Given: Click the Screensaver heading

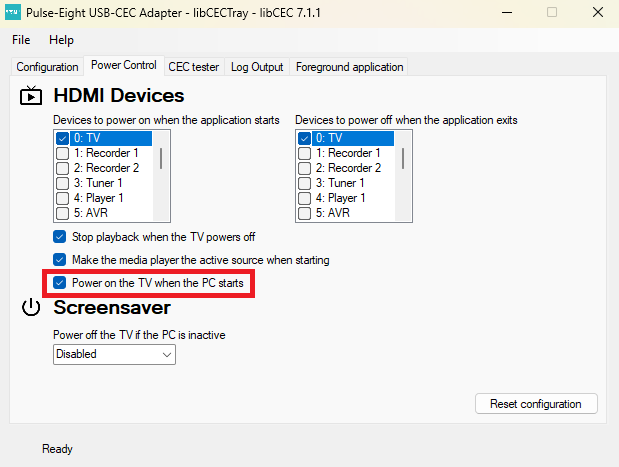Looking at the screenshot, I should point(112,308).
